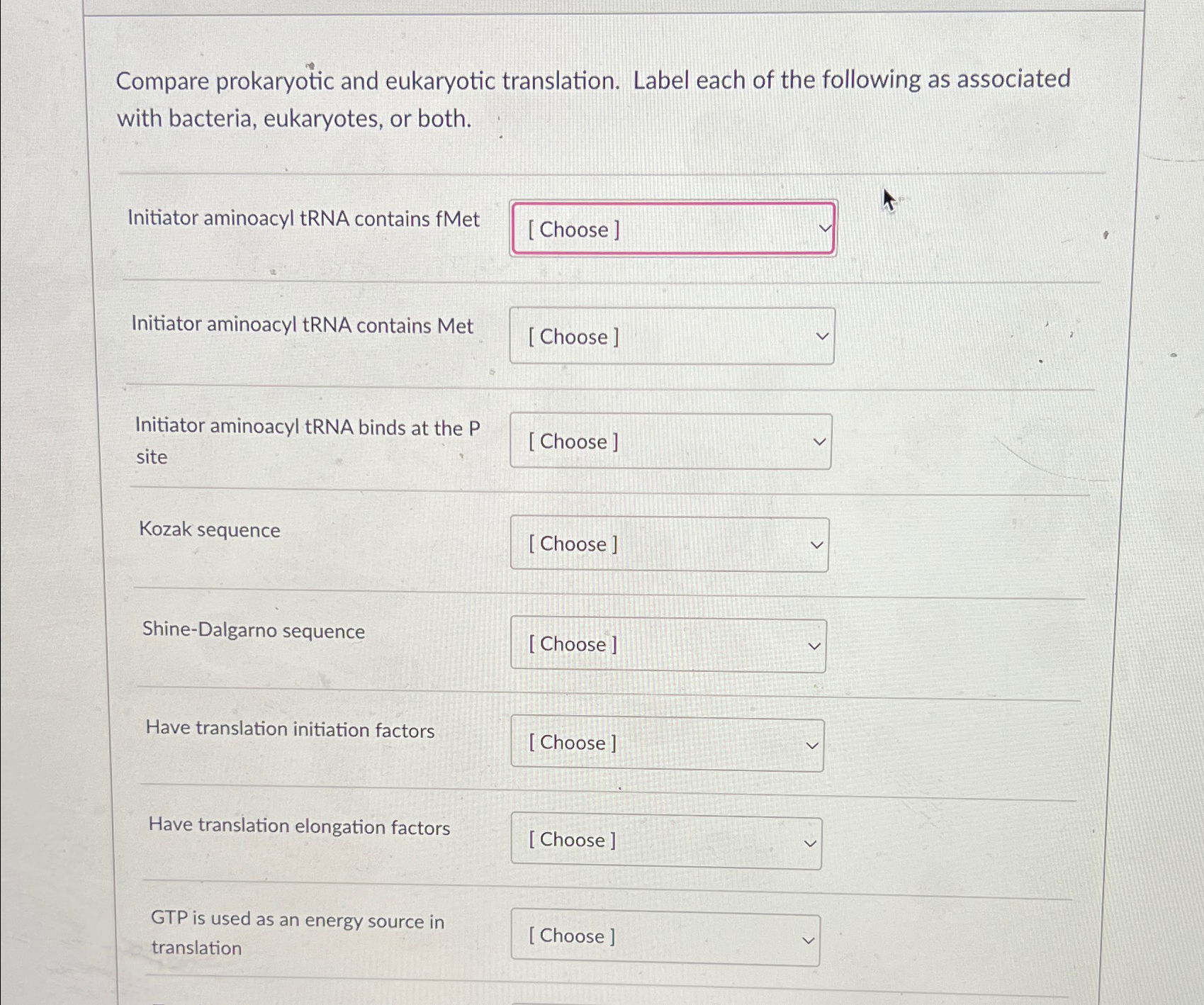Open the dropdown for tRNA binds at P site

click(x=670, y=442)
